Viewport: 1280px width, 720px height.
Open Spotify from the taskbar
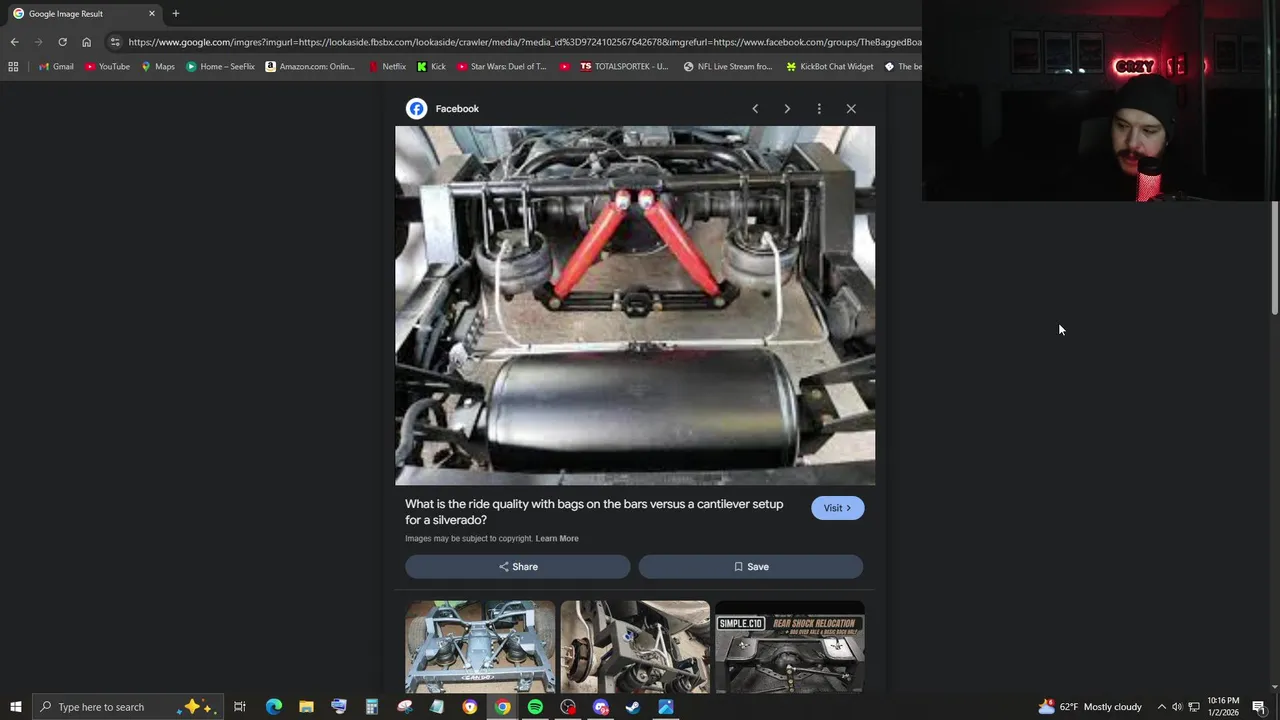coord(535,707)
